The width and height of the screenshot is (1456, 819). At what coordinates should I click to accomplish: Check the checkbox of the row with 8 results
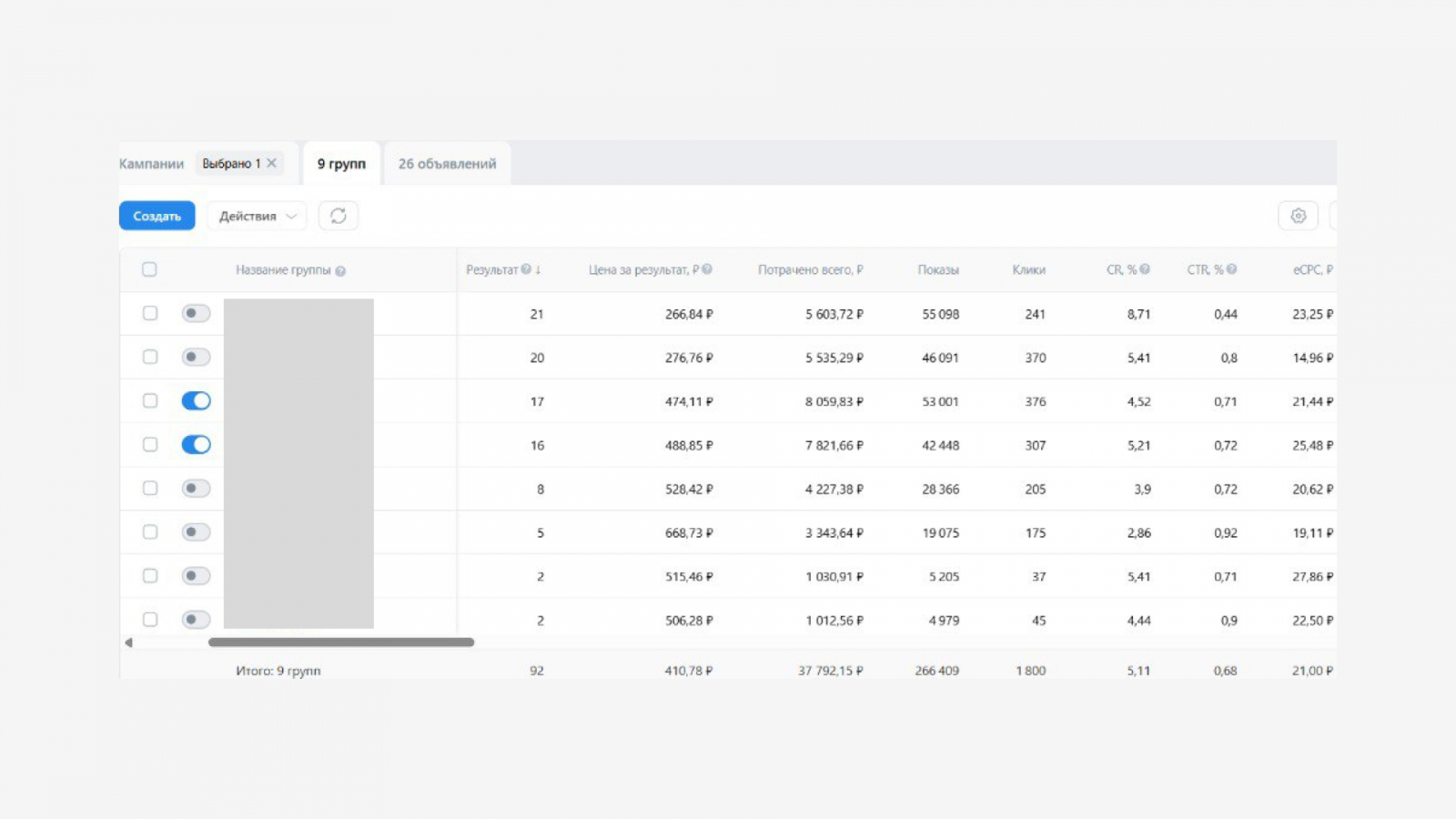(x=150, y=489)
